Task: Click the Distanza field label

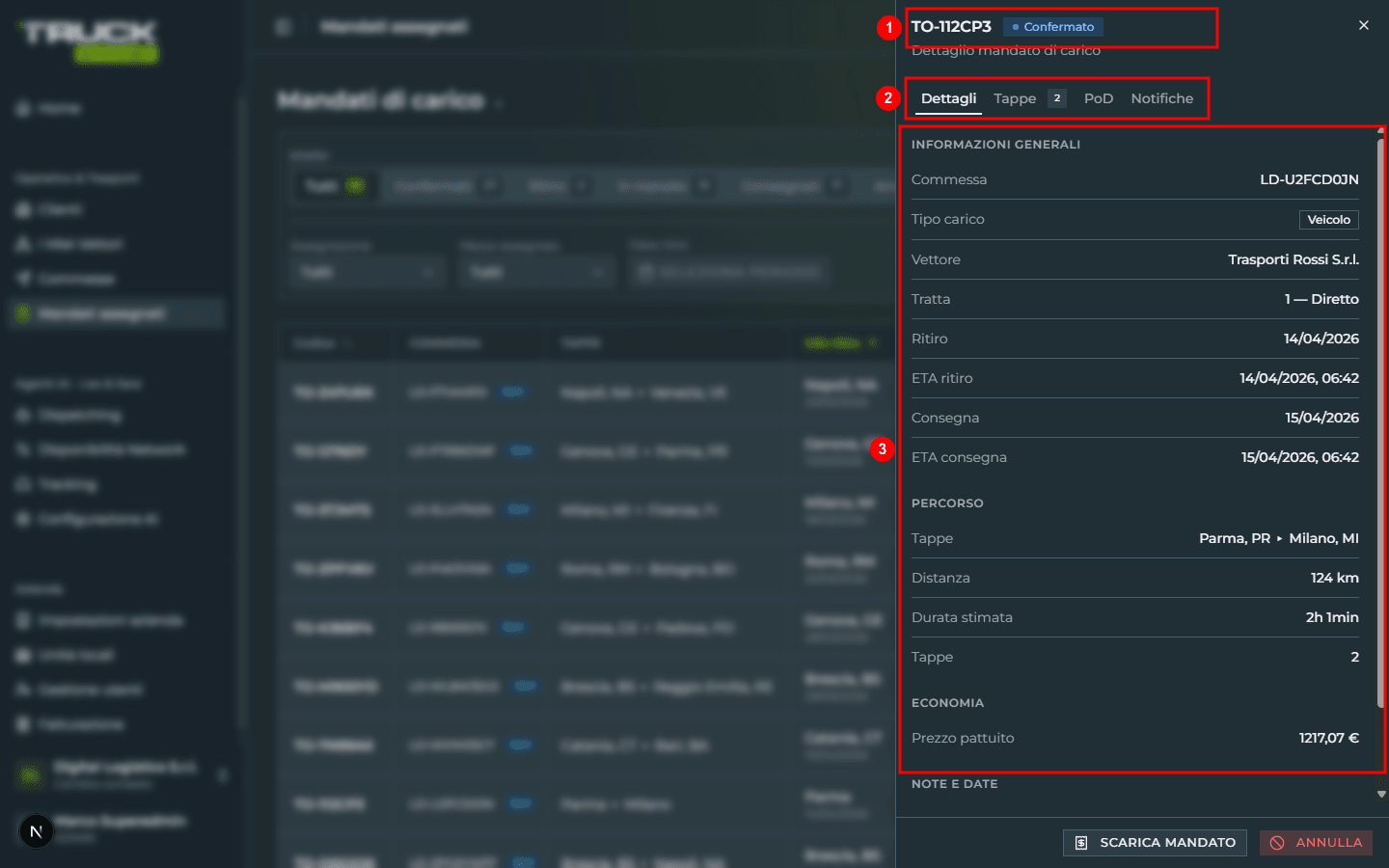Action: pos(940,578)
